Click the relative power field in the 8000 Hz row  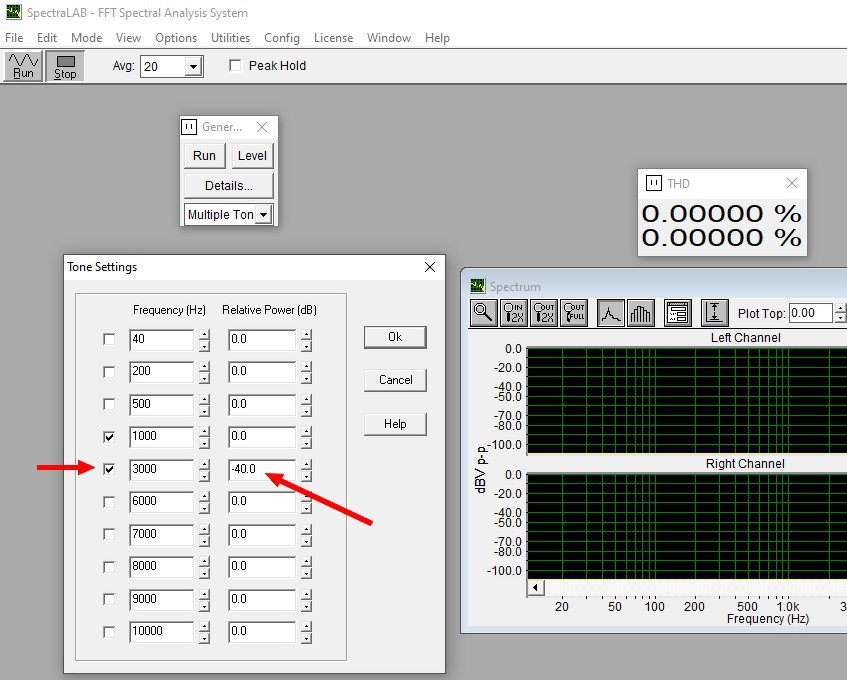click(x=262, y=567)
